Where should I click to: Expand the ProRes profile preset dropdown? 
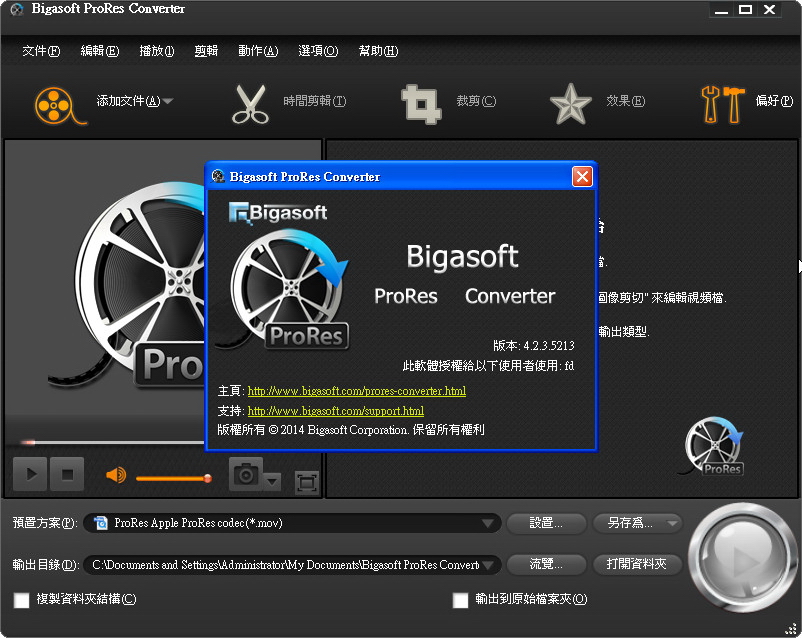tap(489, 523)
